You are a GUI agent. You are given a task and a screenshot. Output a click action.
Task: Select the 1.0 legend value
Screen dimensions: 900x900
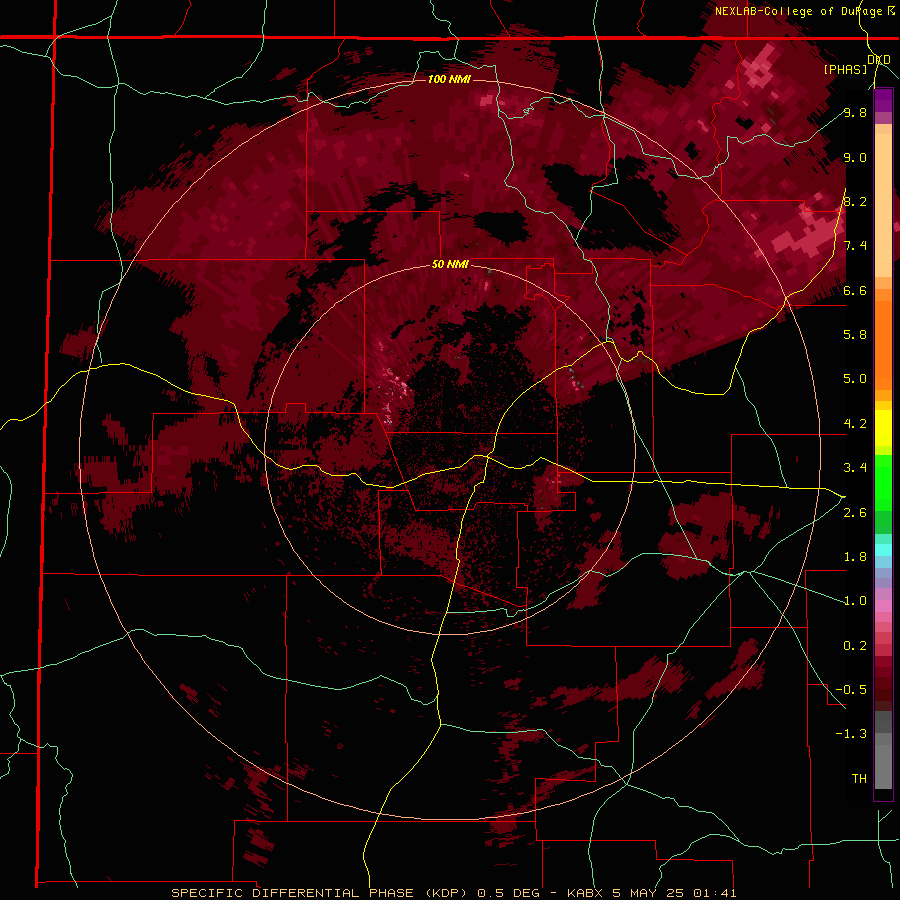point(855,601)
